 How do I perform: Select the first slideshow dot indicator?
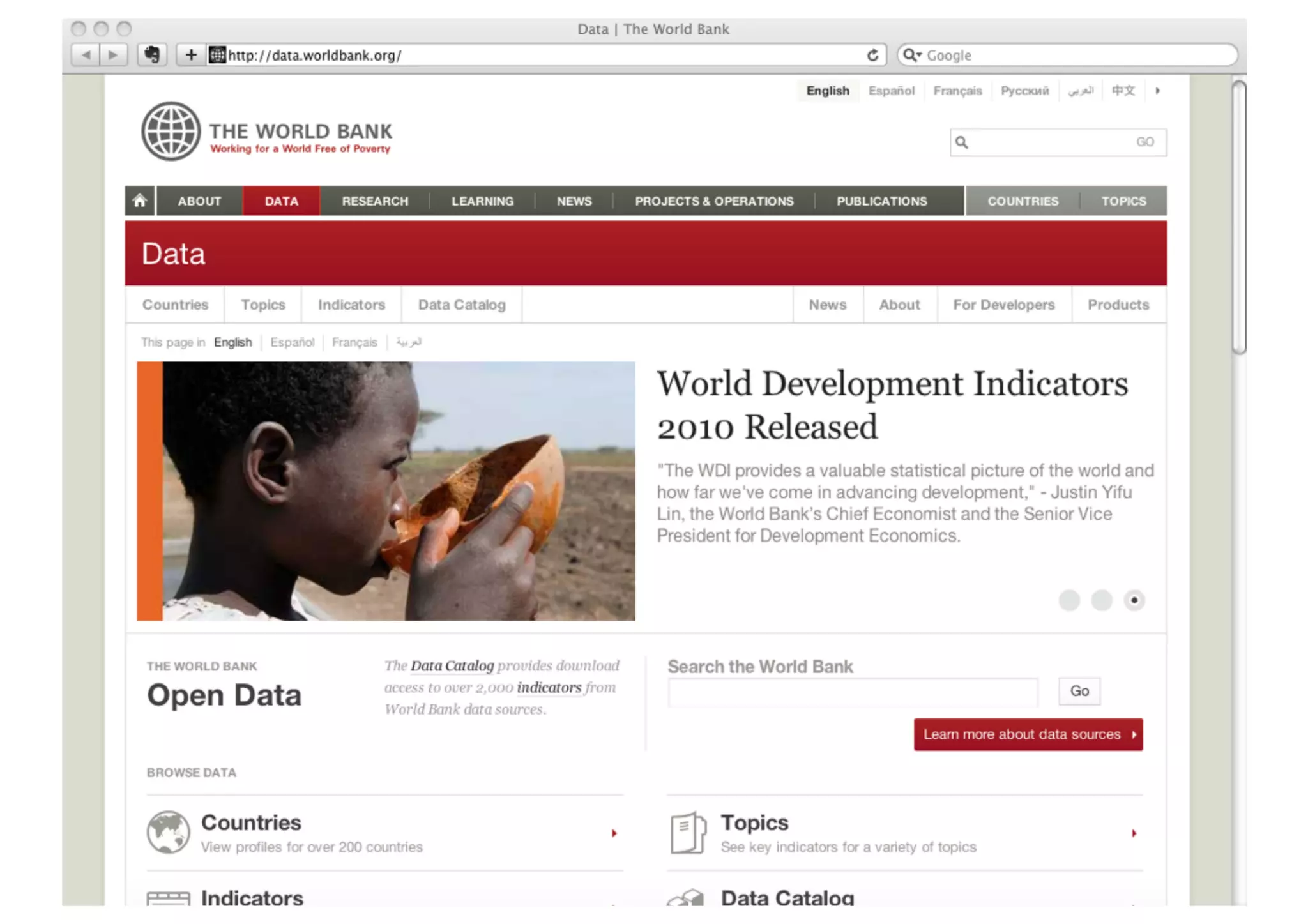coord(1068,600)
